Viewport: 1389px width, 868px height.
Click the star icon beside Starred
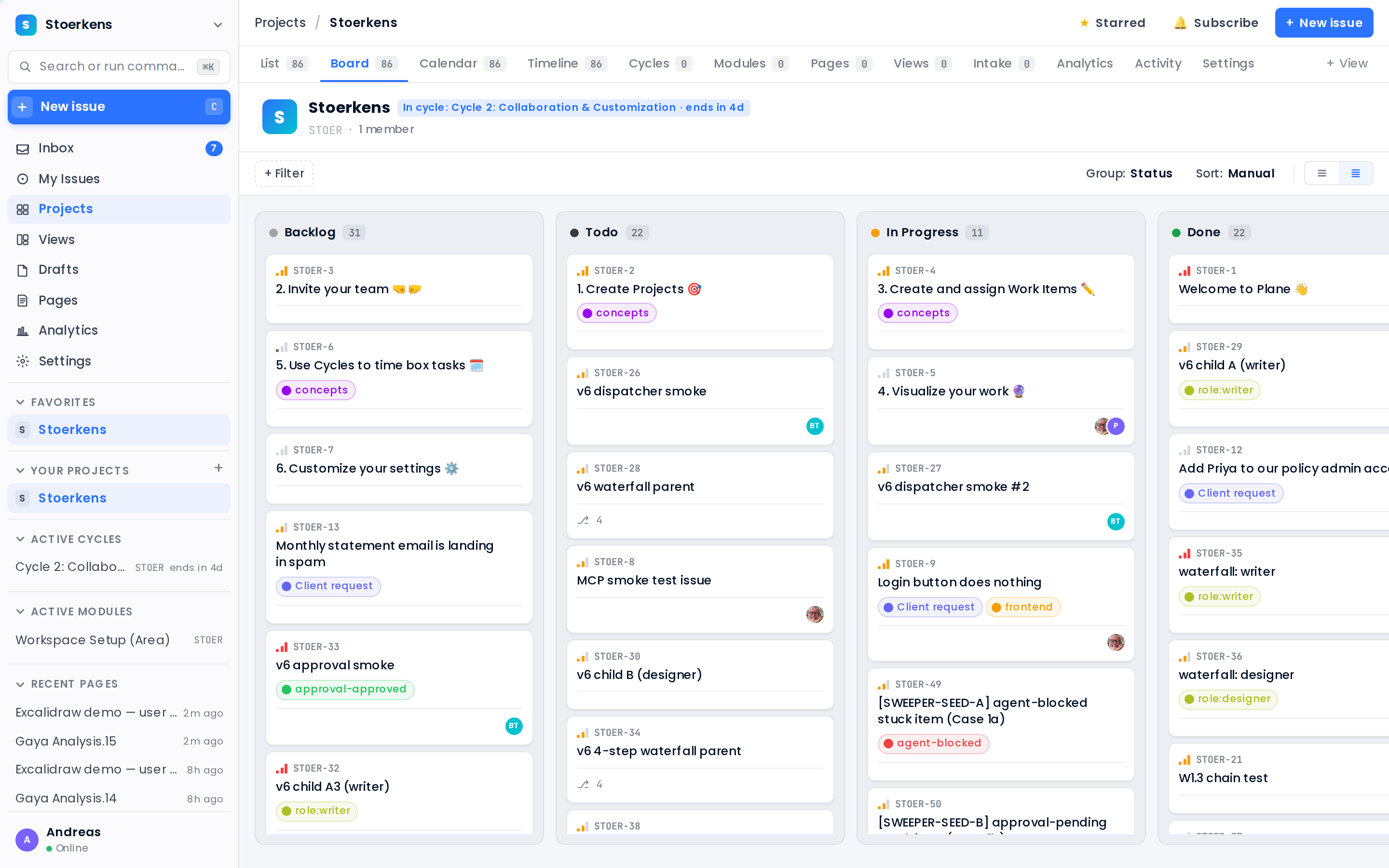tap(1084, 23)
